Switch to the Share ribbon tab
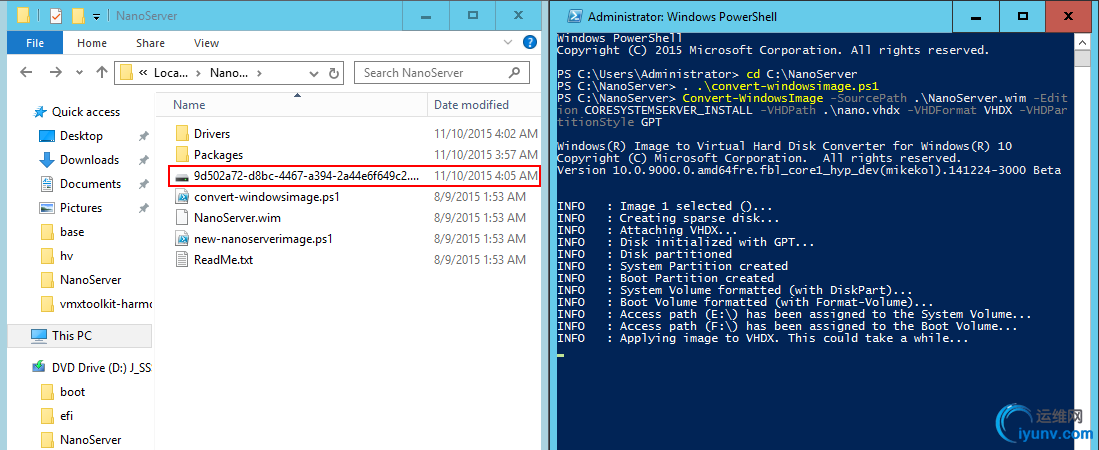The height and width of the screenshot is (450, 1099). coord(150,43)
